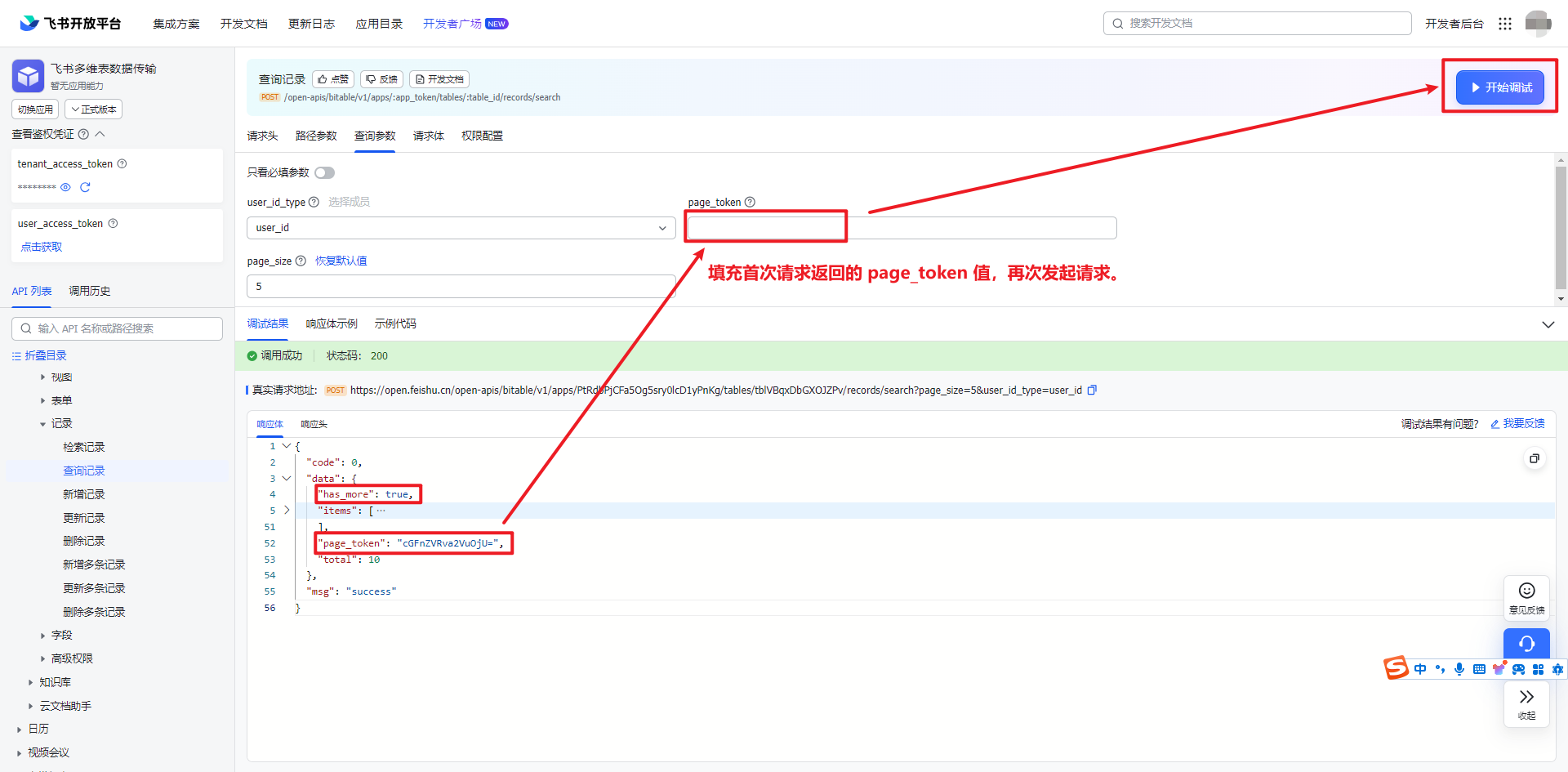Click help icon next to user_id_type

(x=314, y=202)
